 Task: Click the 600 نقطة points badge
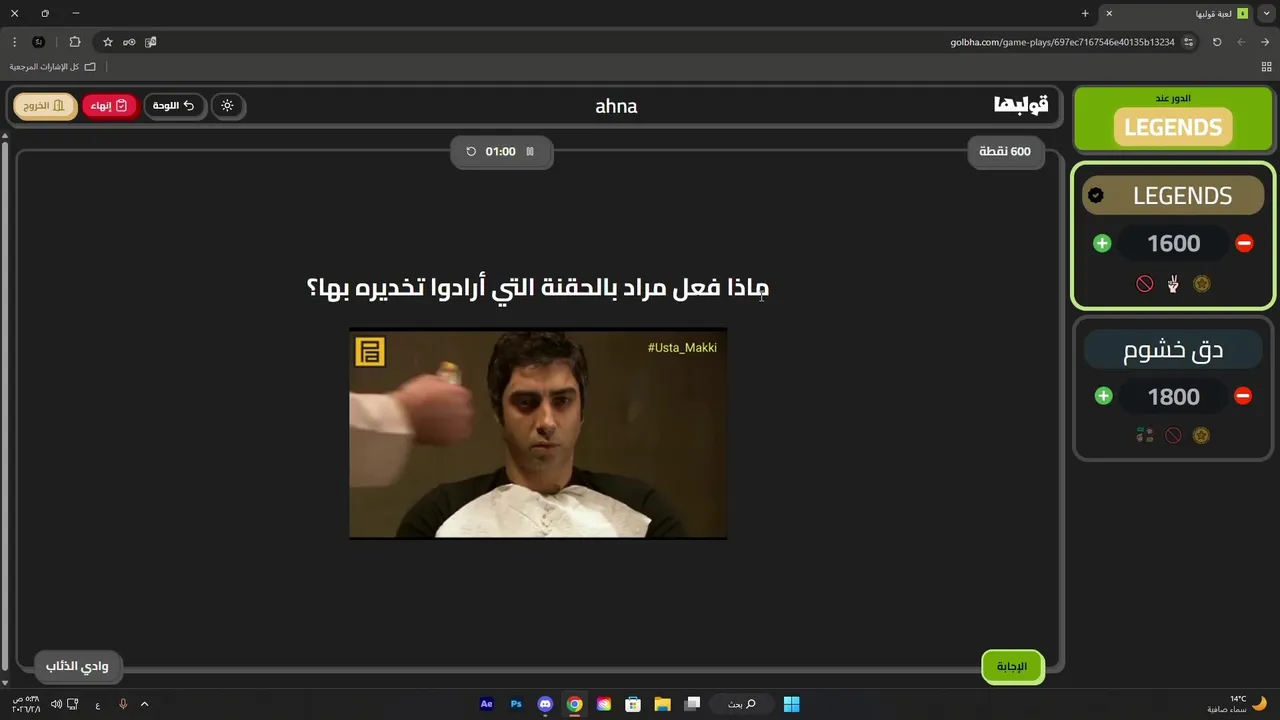[x=1005, y=152]
